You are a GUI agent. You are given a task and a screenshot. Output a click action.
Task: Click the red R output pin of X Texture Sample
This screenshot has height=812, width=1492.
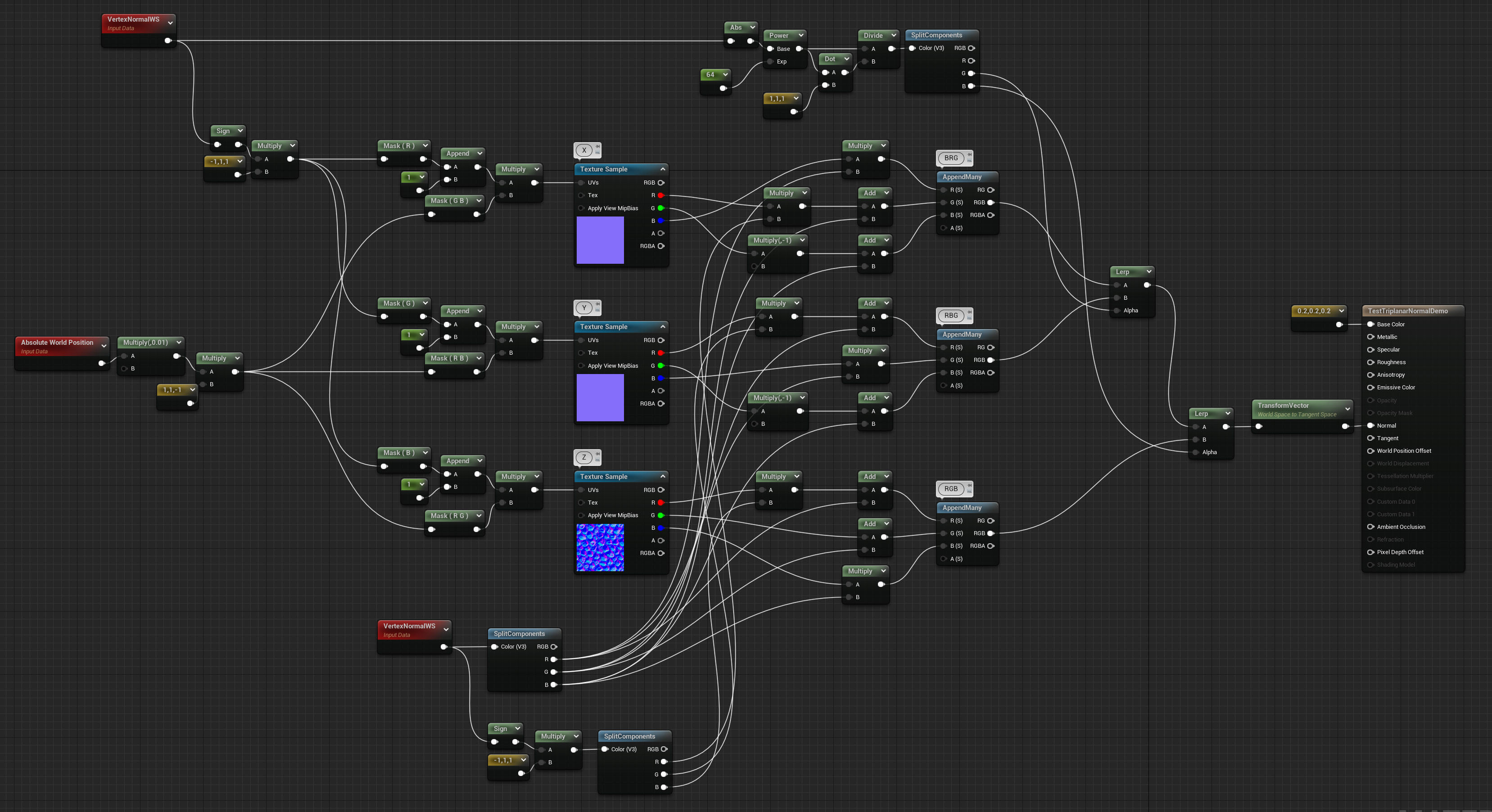(660, 195)
